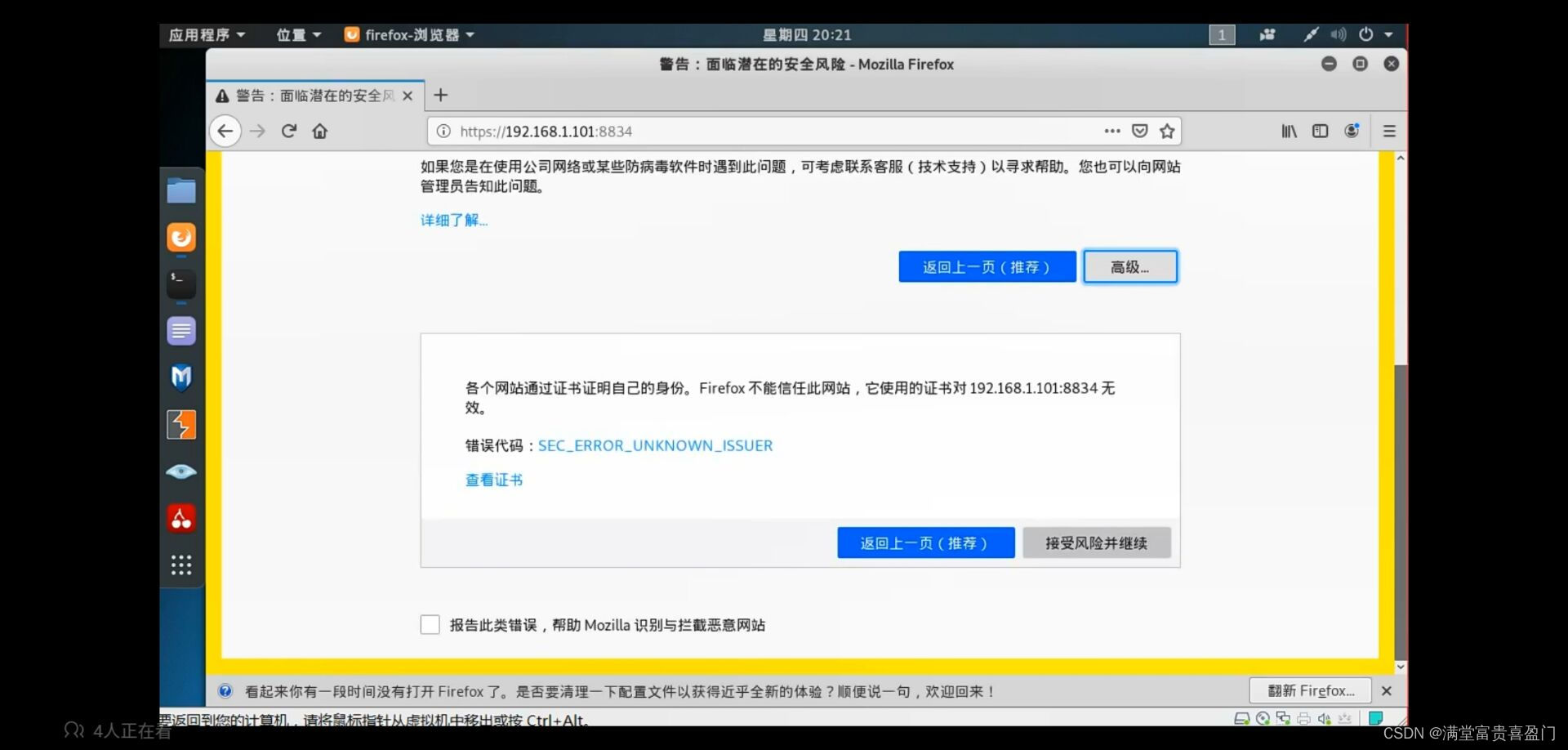This screenshot has width=1568, height=750.
Task: Save page to Pocket icon
Action: click(x=1140, y=131)
